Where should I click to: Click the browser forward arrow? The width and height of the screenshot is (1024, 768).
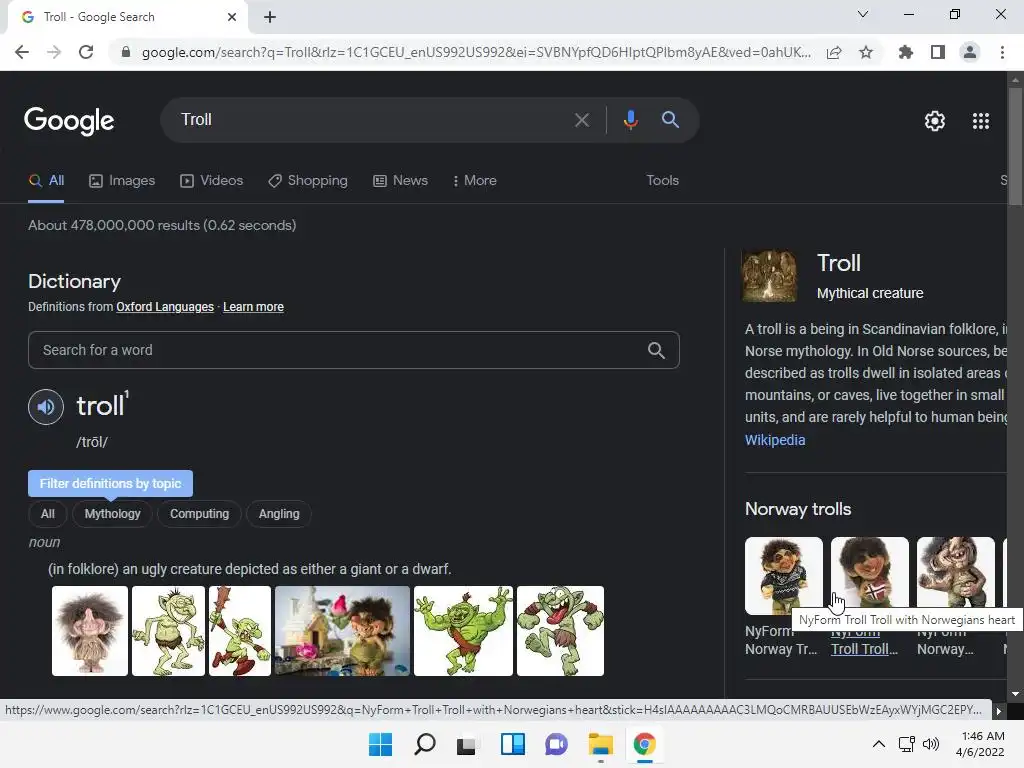54,52
